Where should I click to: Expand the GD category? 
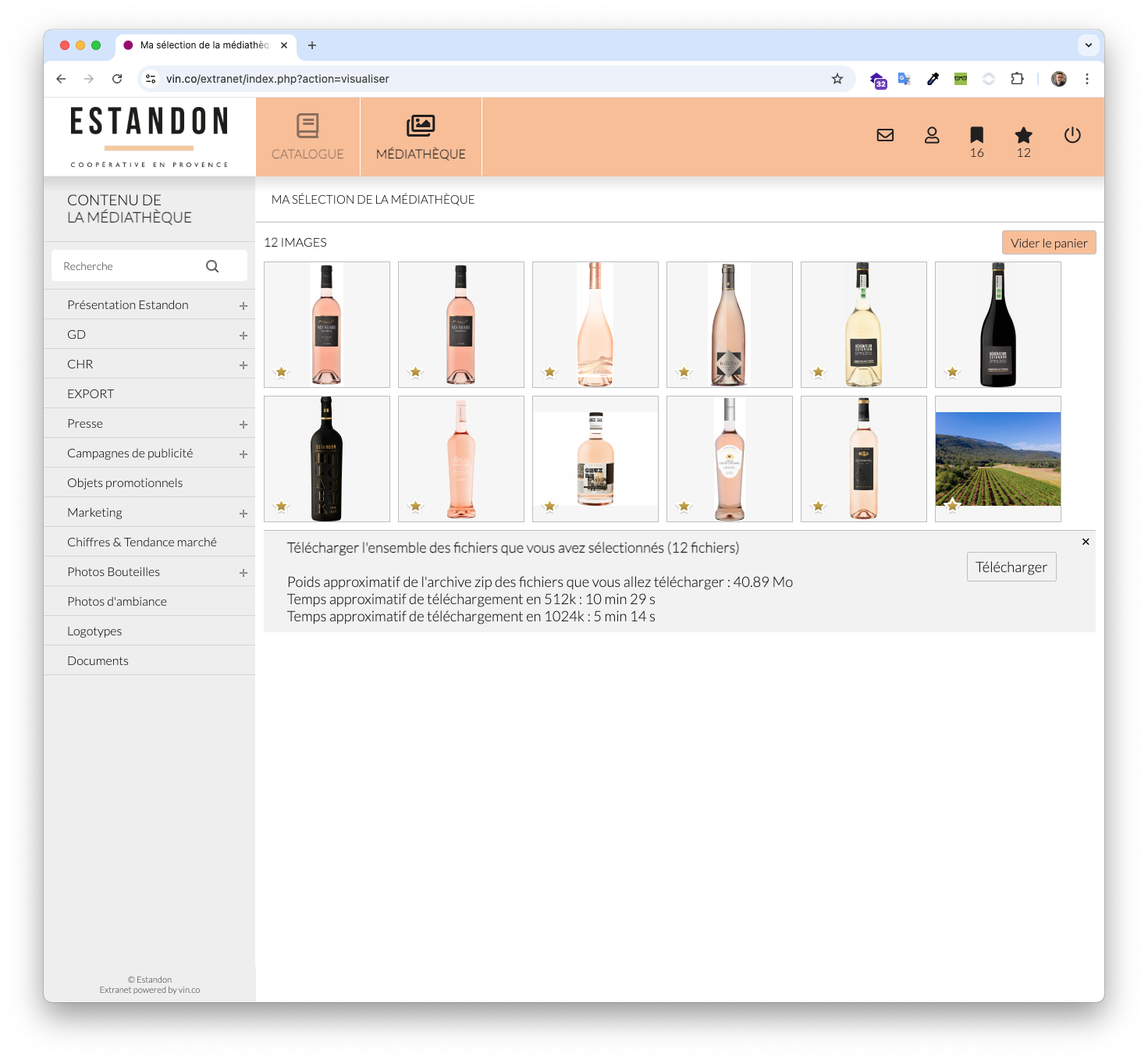(243, 336)
